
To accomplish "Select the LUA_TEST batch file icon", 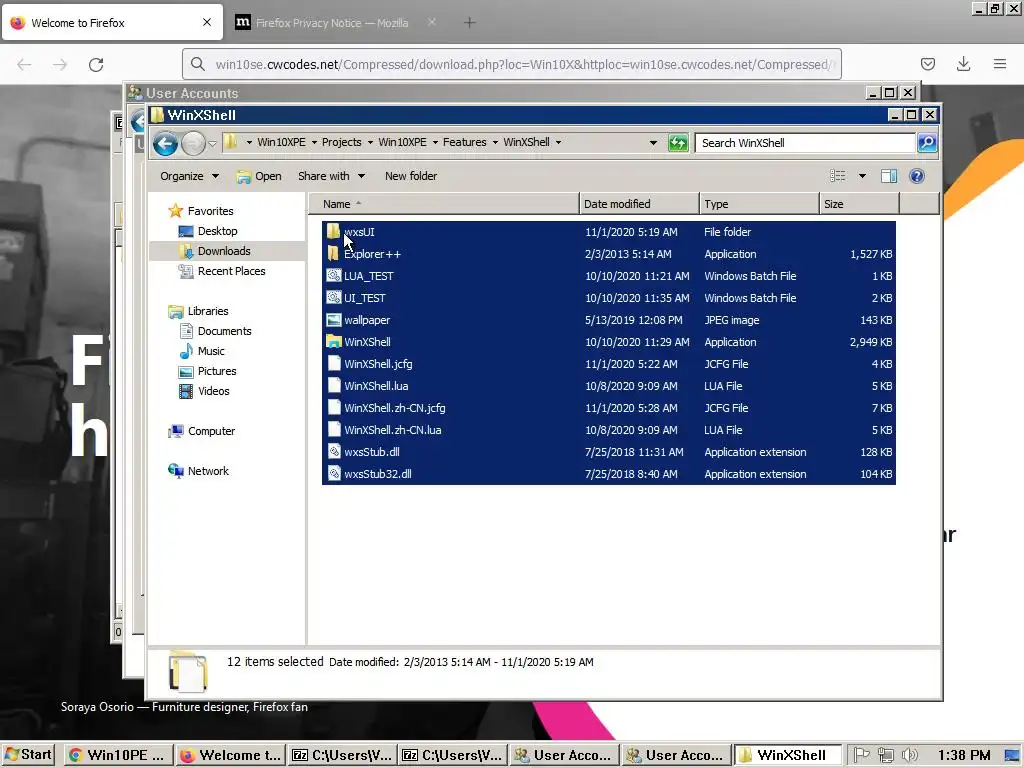I will pos(334,276).
